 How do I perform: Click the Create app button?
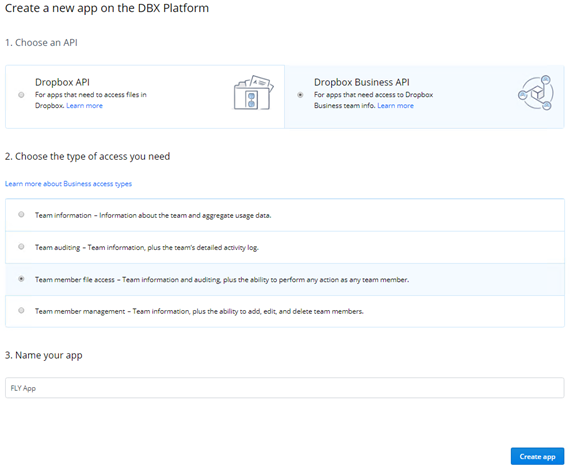click(537, 456)
